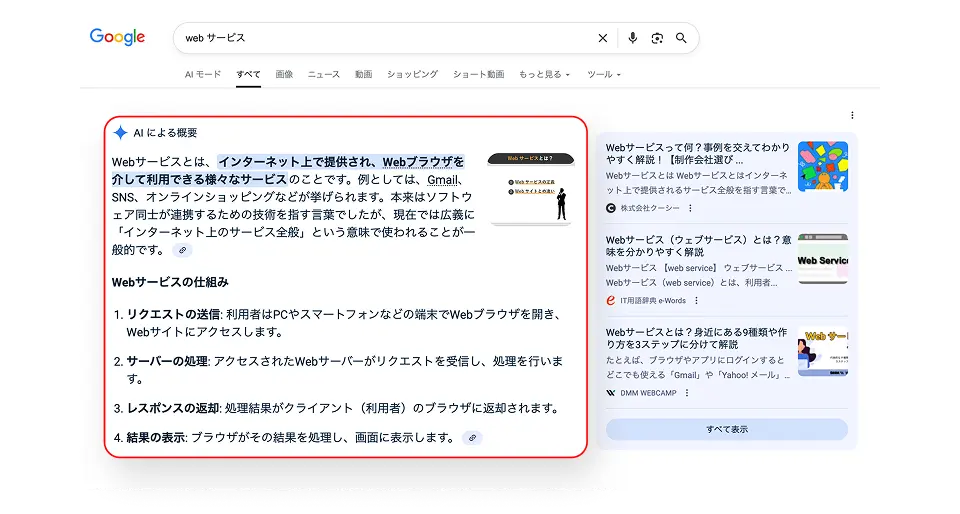Switch to the AI モード tab

coord(202,75)
